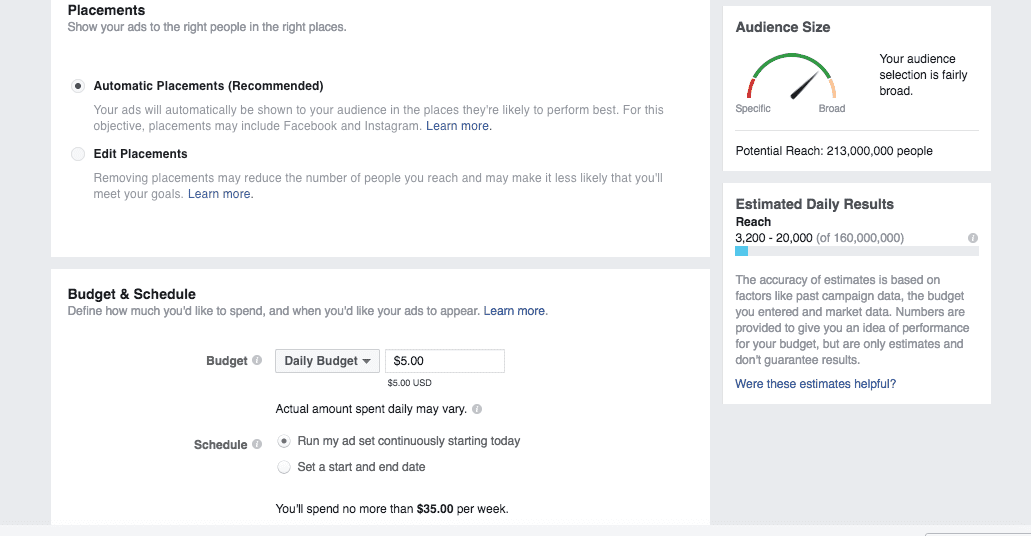Click the info icon beside Schedule label

257,444
